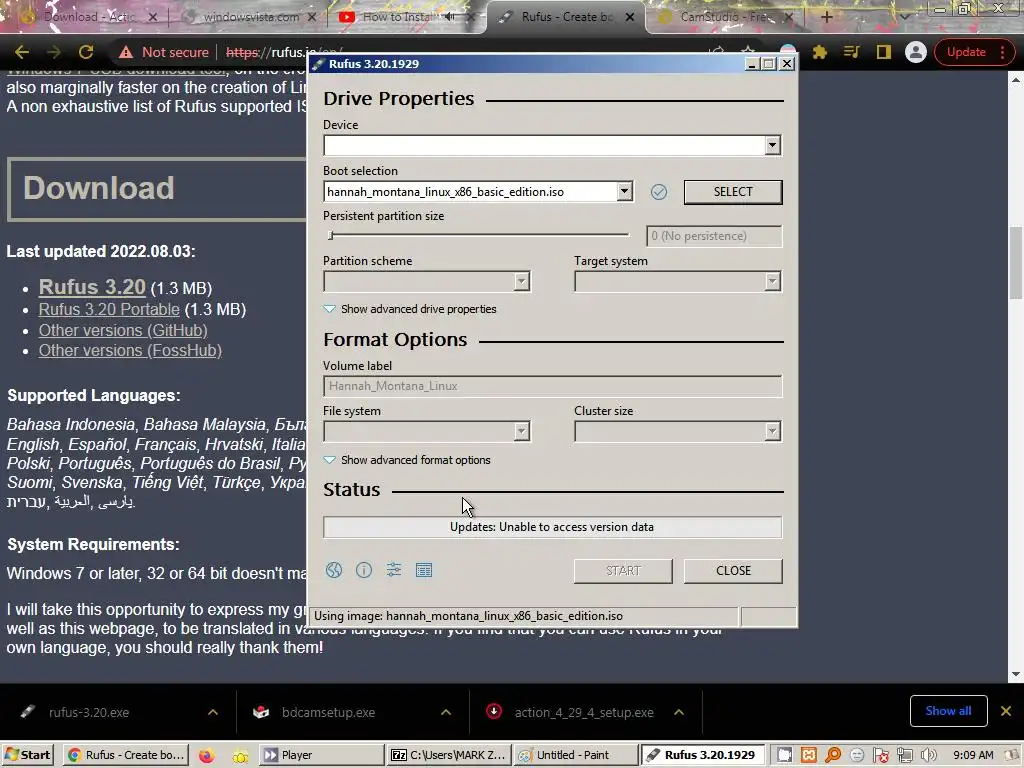The height and width of the screenshot is (768, 1024).
Task: Click the persistence size value field
Action: (x=714, y=236)
